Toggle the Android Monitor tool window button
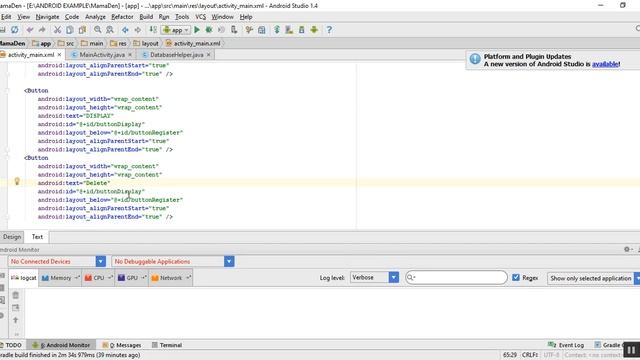Image resolution: width=640 pixels, height=360 pixels. coord(61,345)
